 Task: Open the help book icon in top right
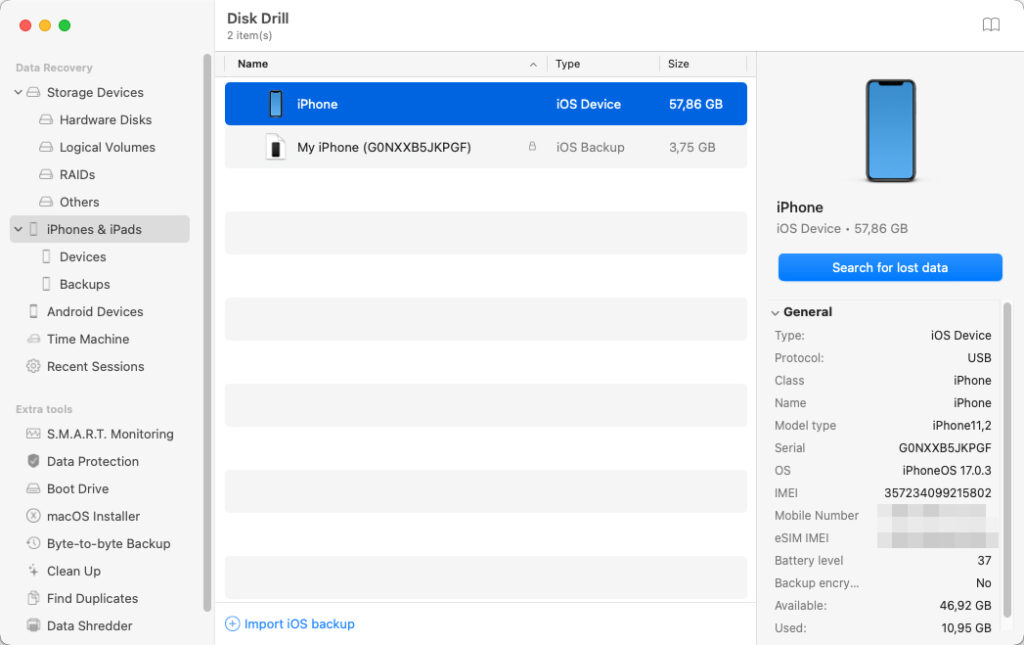(x=991, y=25)
